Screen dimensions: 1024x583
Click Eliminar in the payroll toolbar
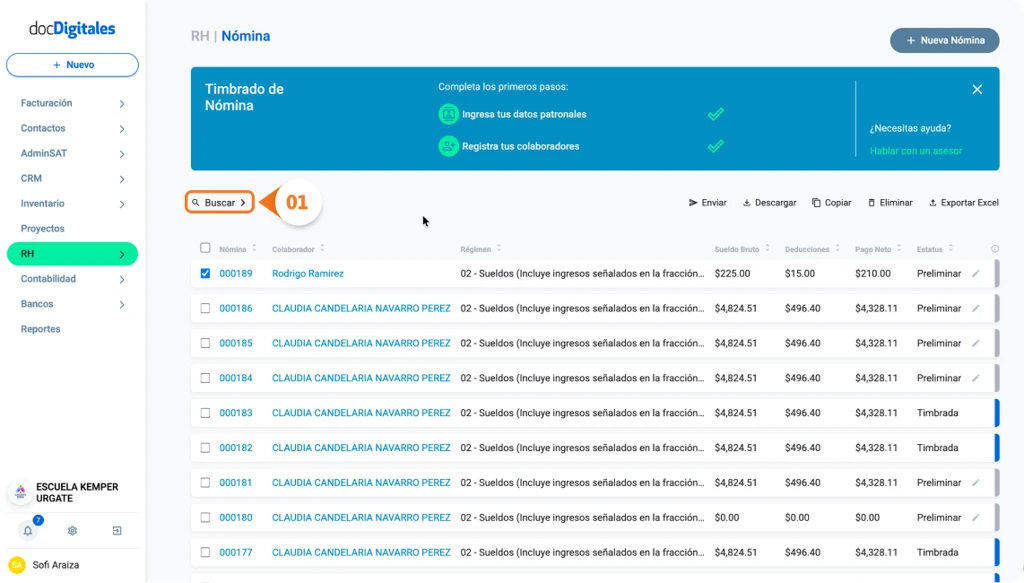coord(890,203)
